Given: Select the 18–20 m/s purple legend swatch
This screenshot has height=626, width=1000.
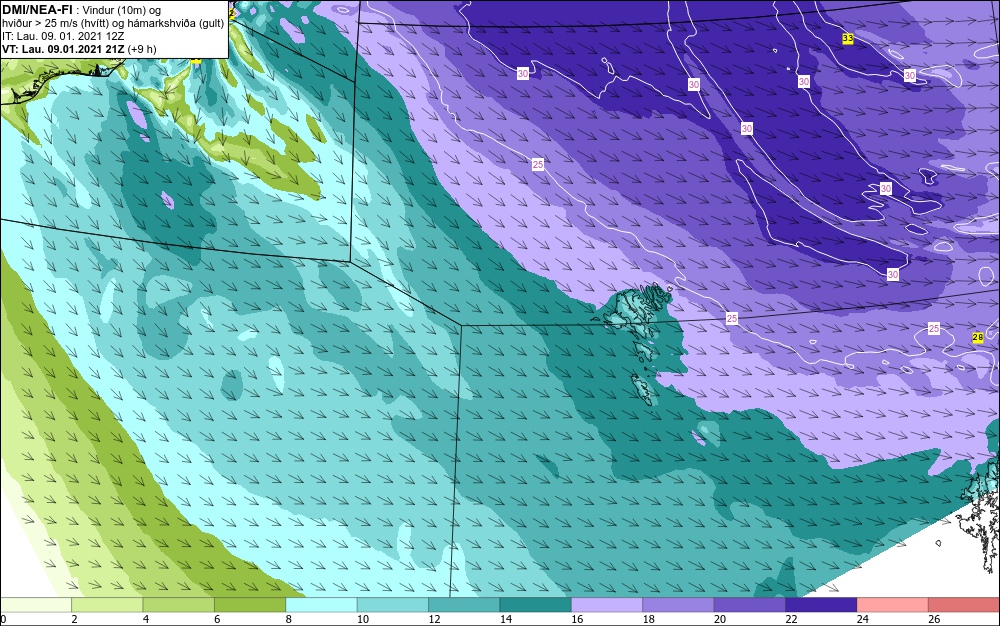Looking at the screenshot, I should pos(679,605).
